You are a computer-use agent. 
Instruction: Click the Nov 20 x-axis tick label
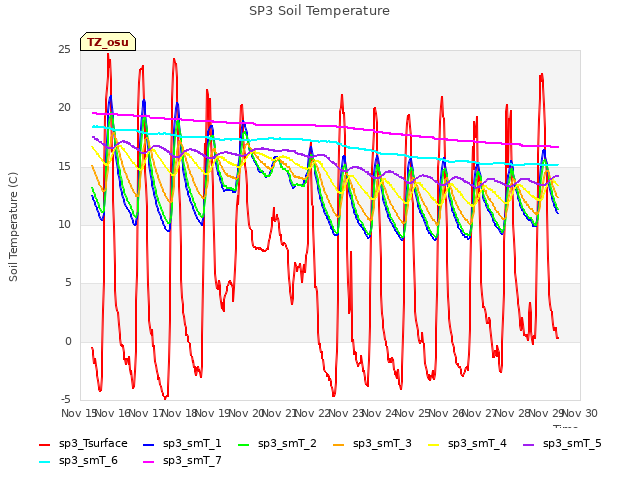[246, 413]
